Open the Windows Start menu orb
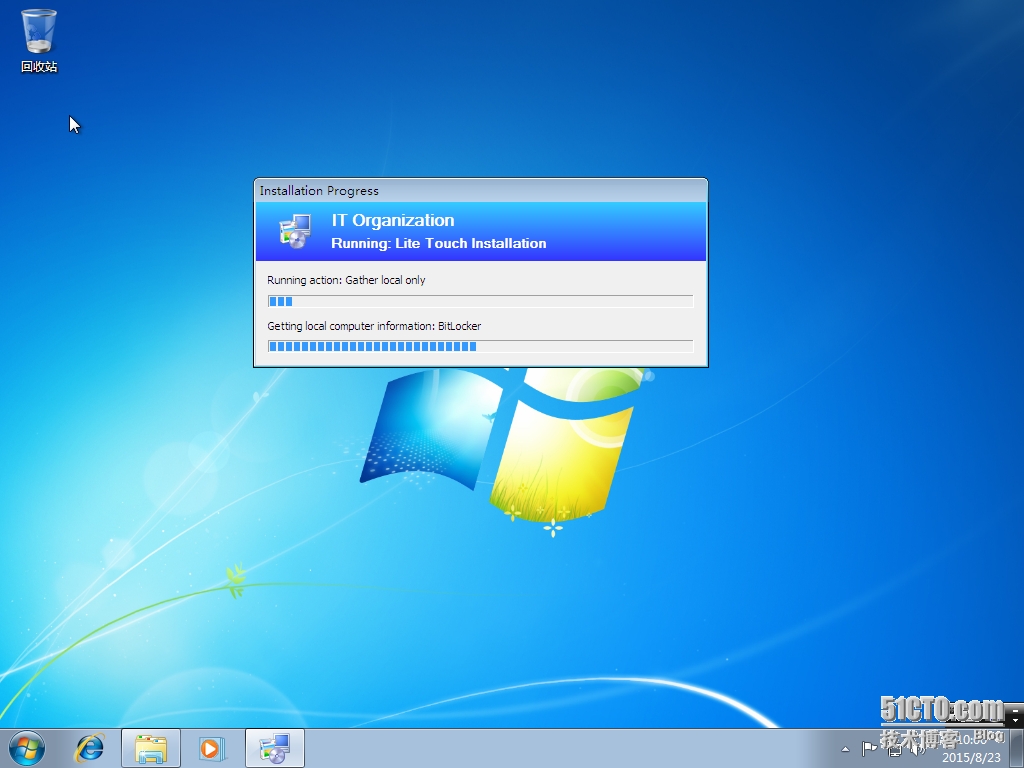This screenshot has width=1024, height=768. point(27,748)
